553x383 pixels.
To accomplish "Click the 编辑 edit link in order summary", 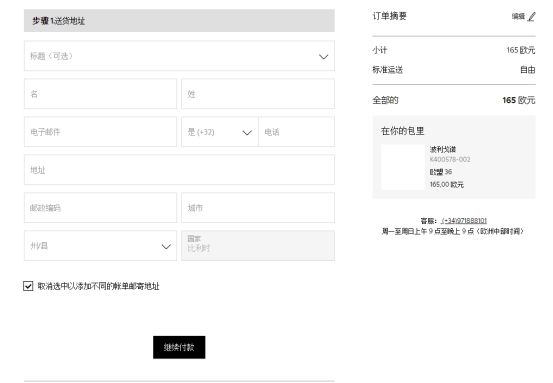I will (518, 17).
